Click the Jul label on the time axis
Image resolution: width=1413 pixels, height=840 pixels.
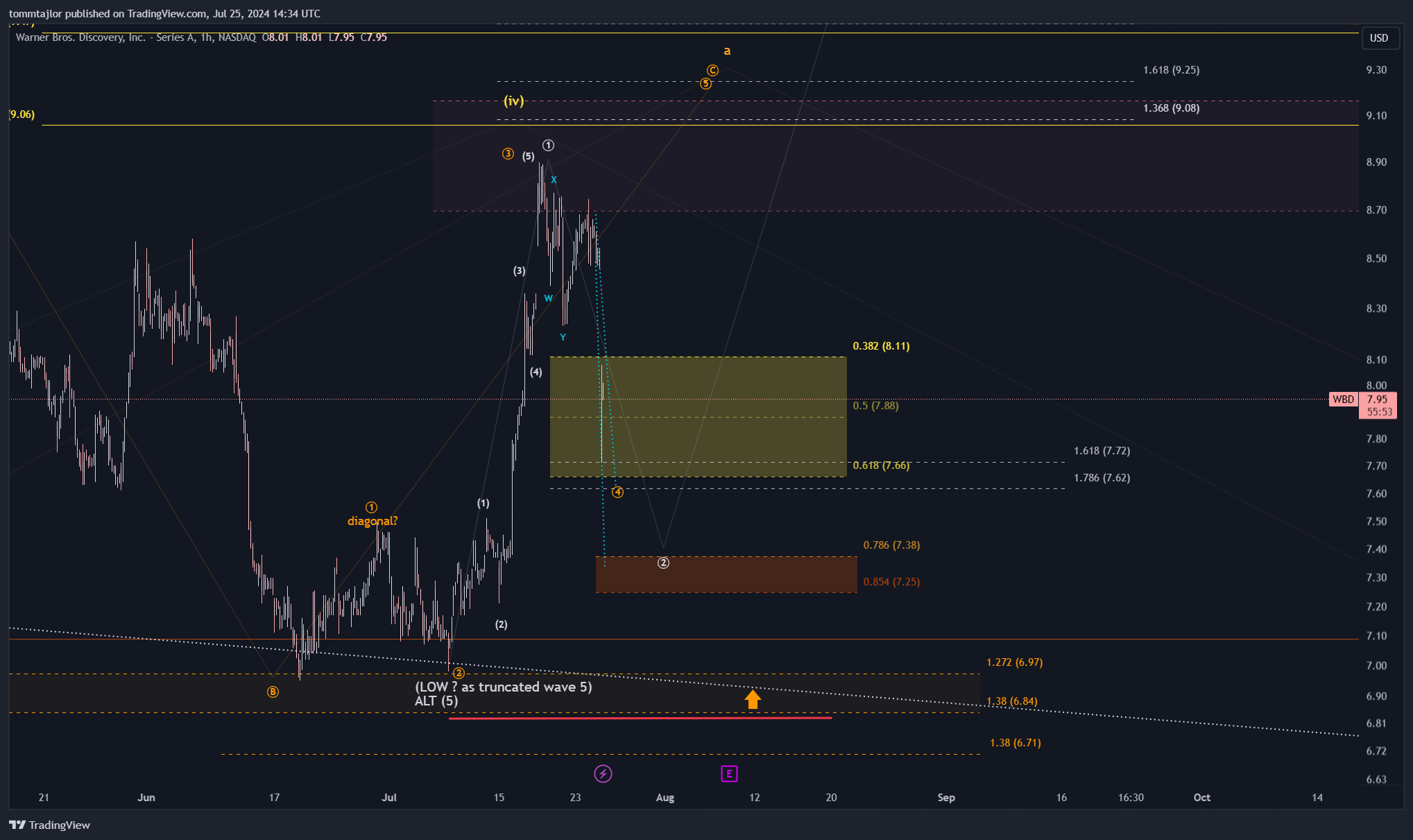pyautogui.click(x=389, y=798)
